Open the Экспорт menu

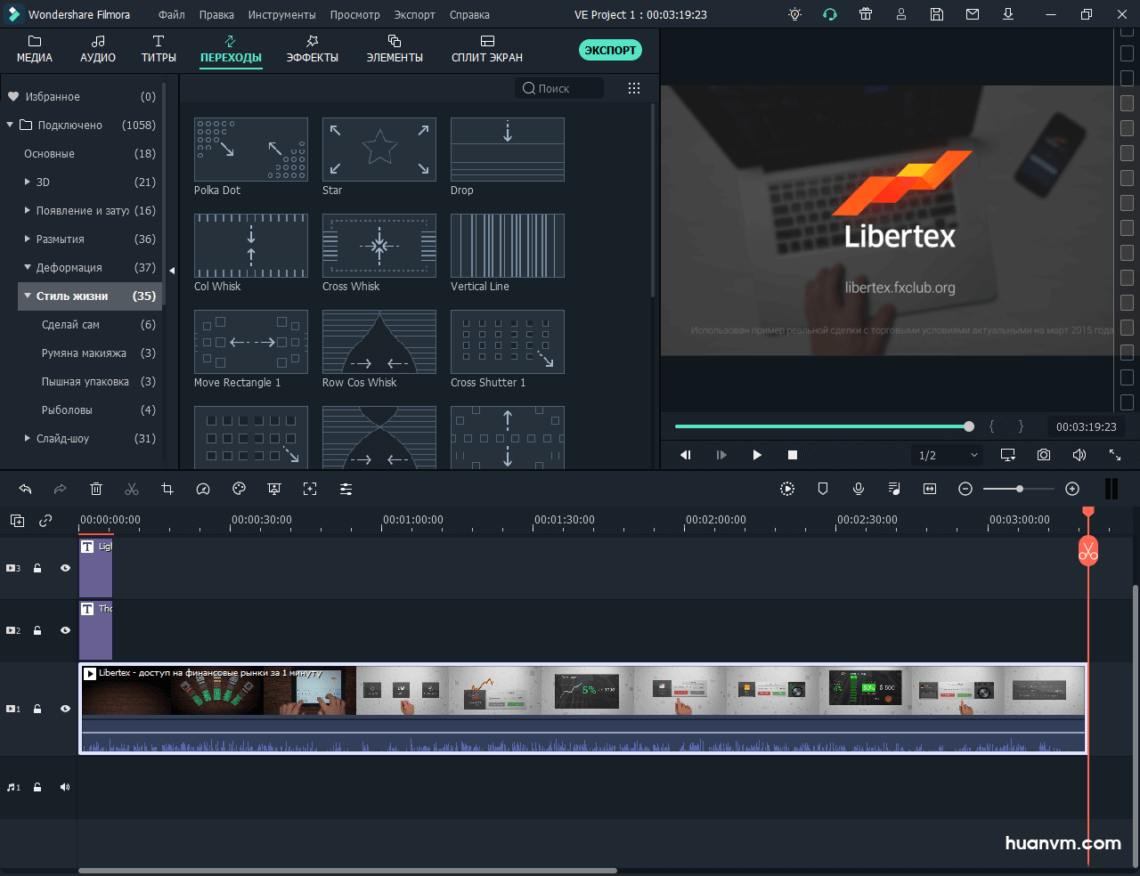click(x=414, y=15)
